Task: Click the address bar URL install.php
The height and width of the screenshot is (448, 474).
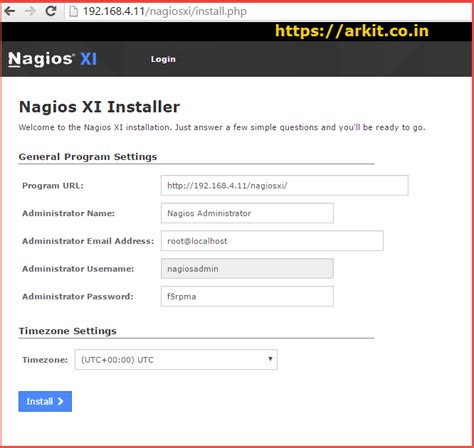Action: (165, 11)
